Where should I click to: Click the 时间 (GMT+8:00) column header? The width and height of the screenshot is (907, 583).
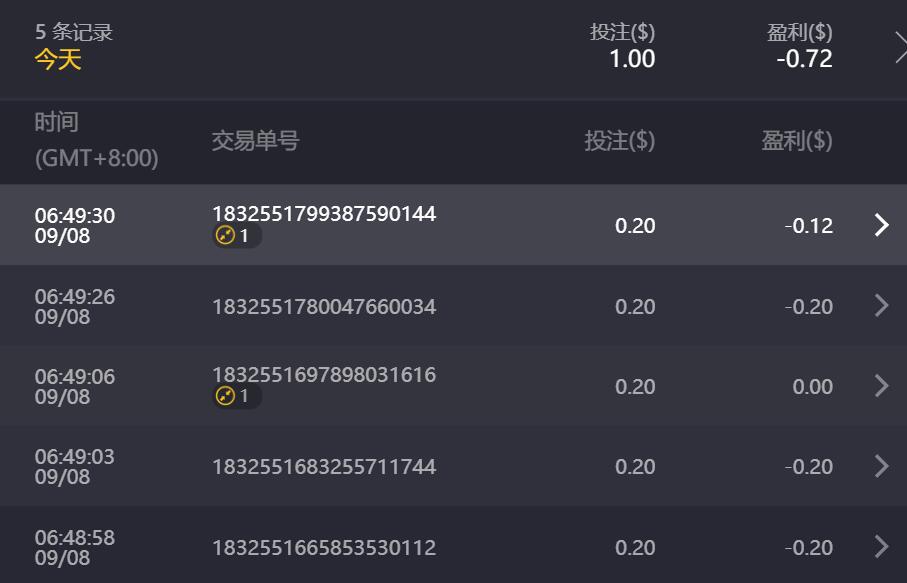click(x=96, y=141)
